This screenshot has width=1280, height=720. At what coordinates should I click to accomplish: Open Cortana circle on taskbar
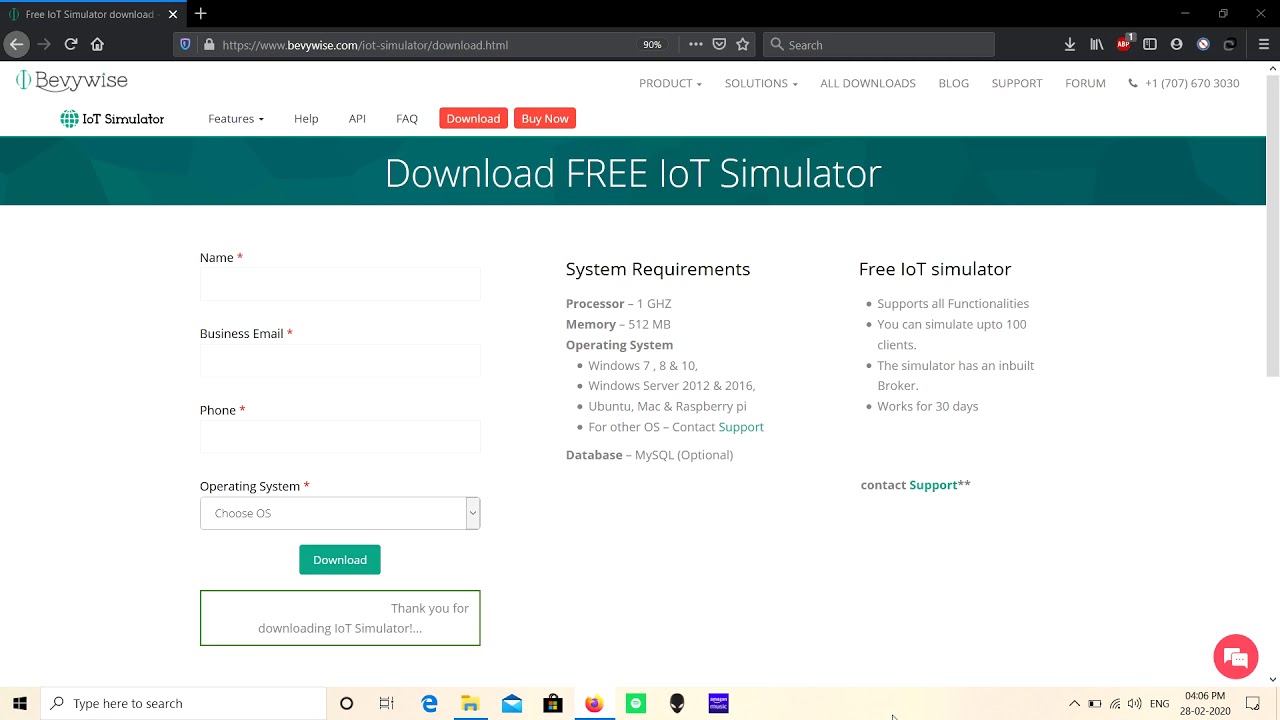pyautogui.click(x=346, y=704)
